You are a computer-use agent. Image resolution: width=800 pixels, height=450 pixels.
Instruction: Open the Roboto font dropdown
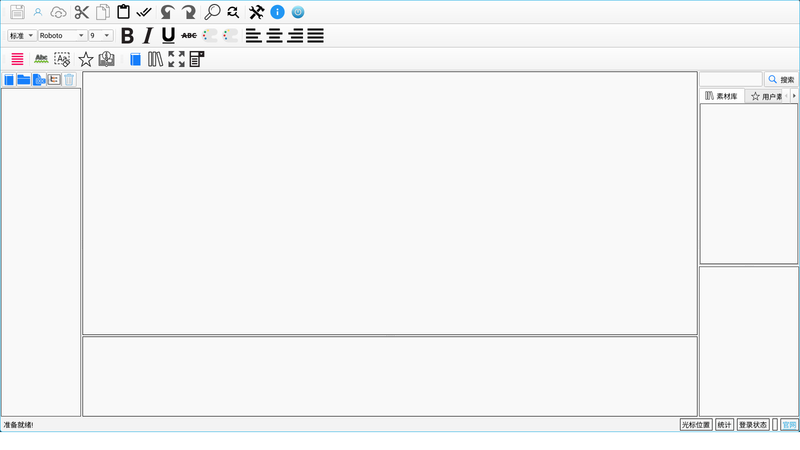click(62, 36)
